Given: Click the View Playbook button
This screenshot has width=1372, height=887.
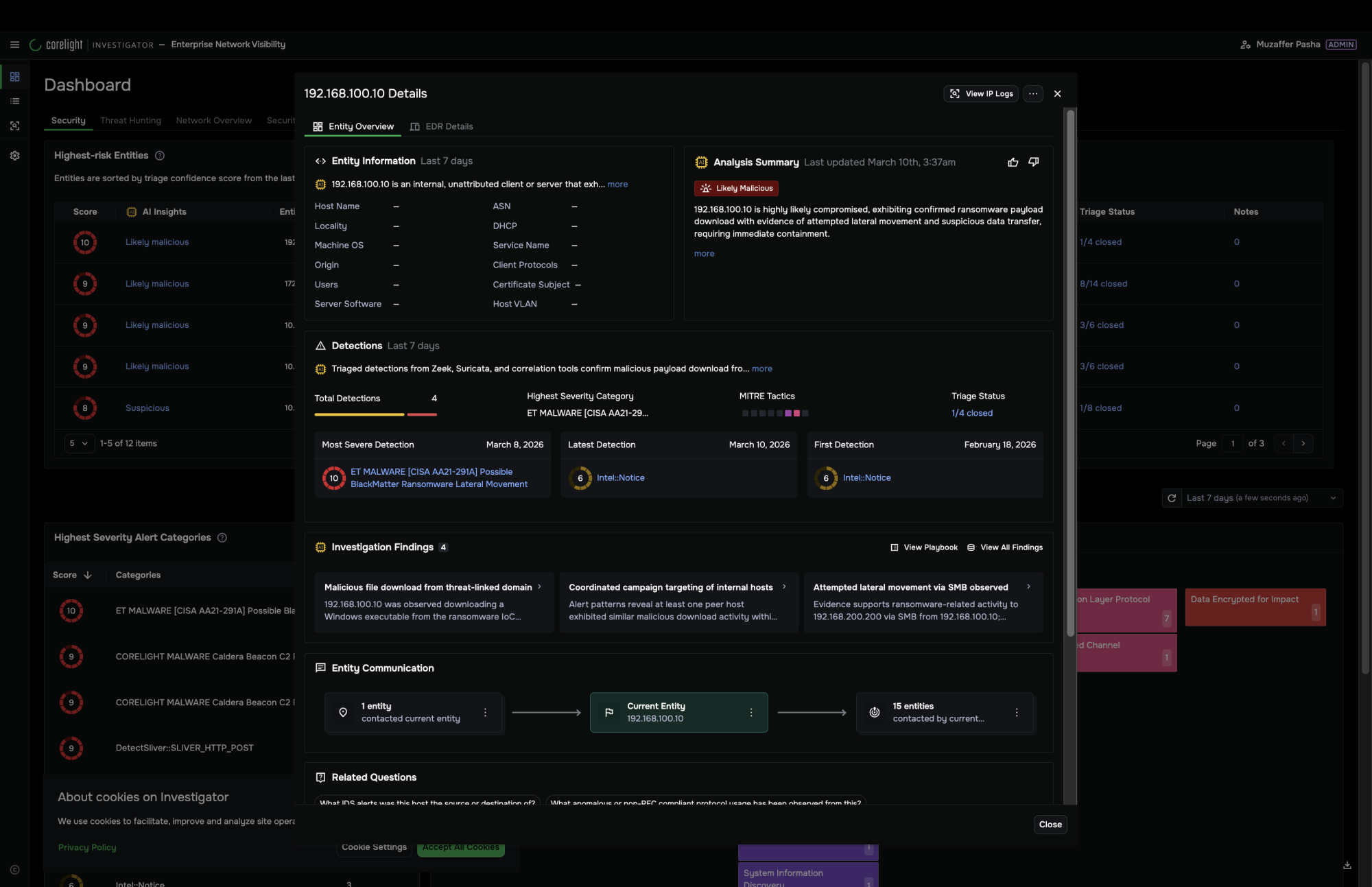Looking at the screenshot, I should [x=923, y=547].
